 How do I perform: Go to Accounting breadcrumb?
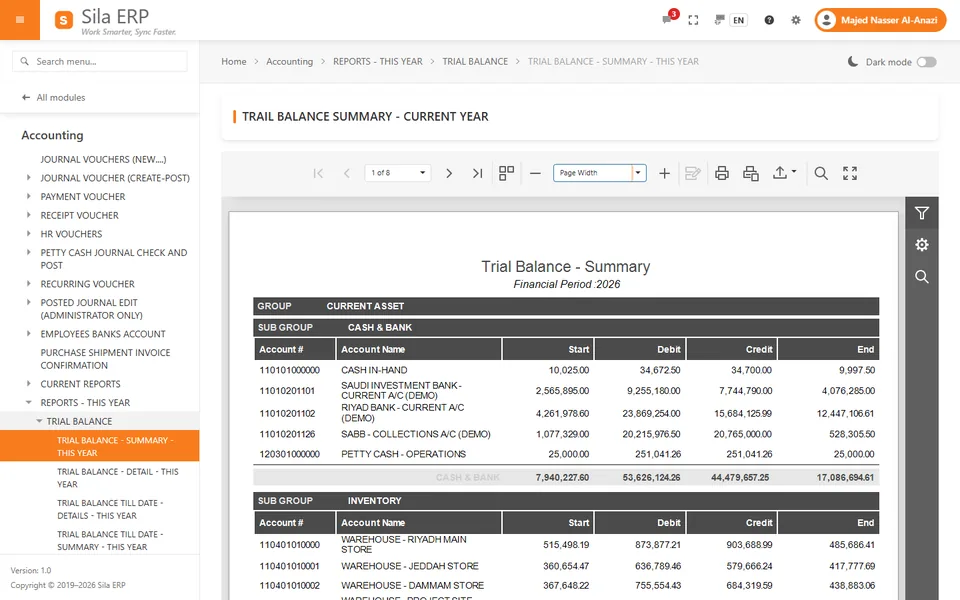point(289,61)
